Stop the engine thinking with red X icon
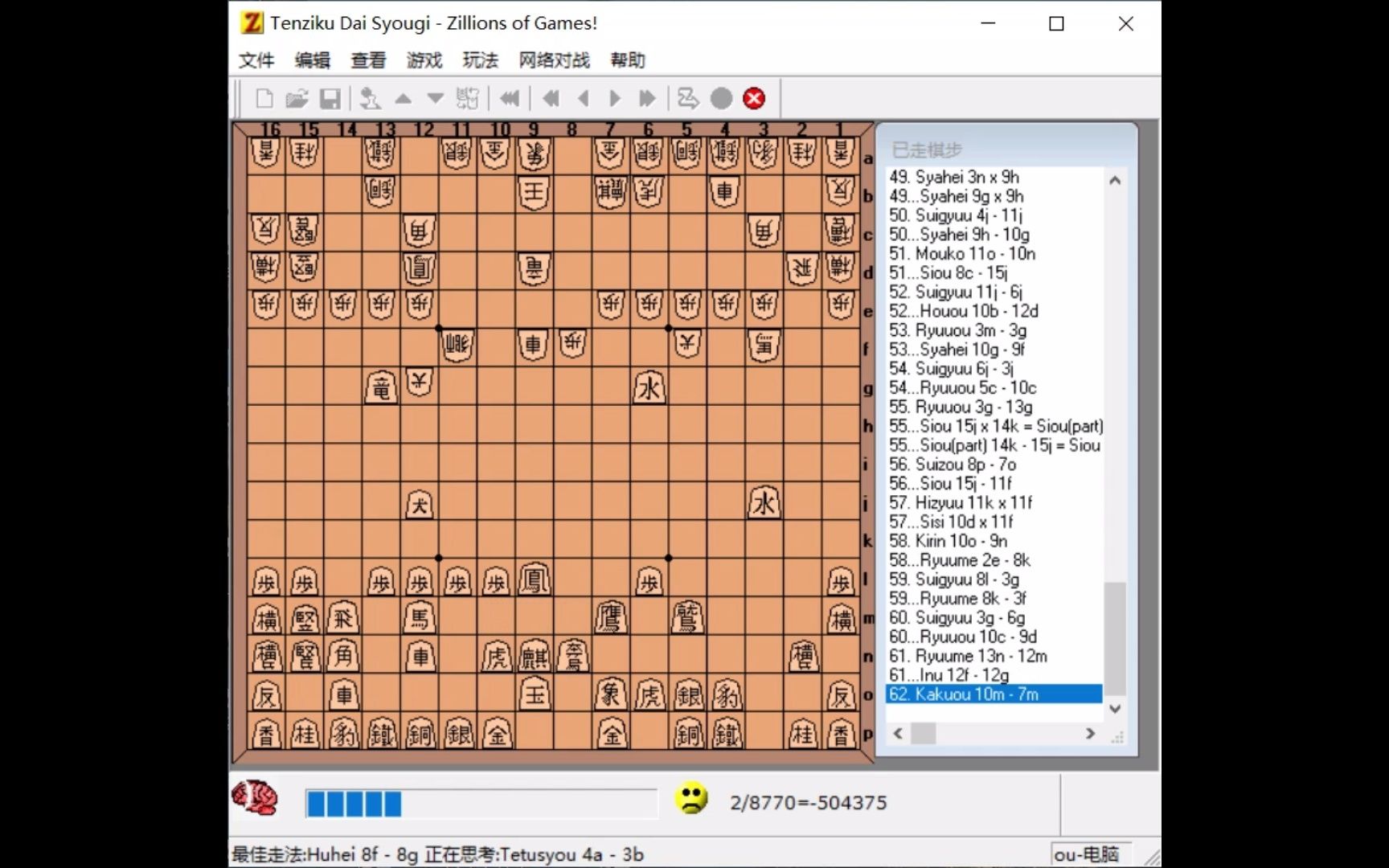1389x868 pixels. 753,98
